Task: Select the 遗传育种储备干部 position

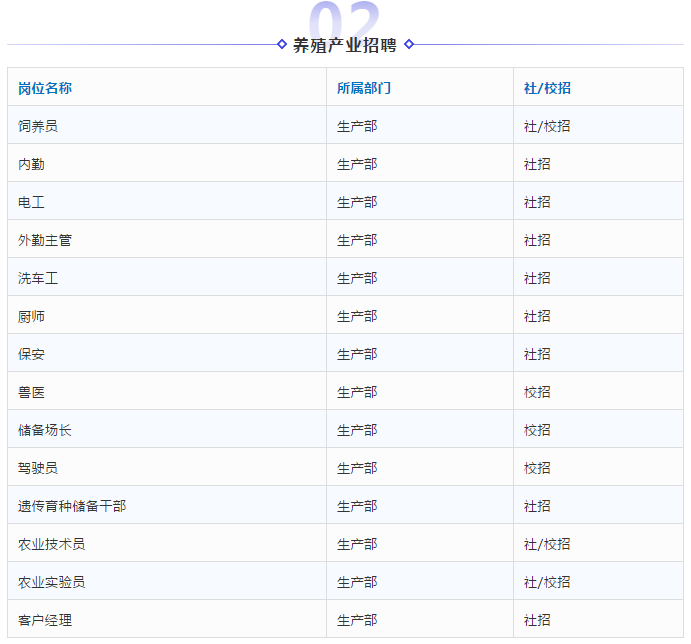Action: tap(72, 506)
